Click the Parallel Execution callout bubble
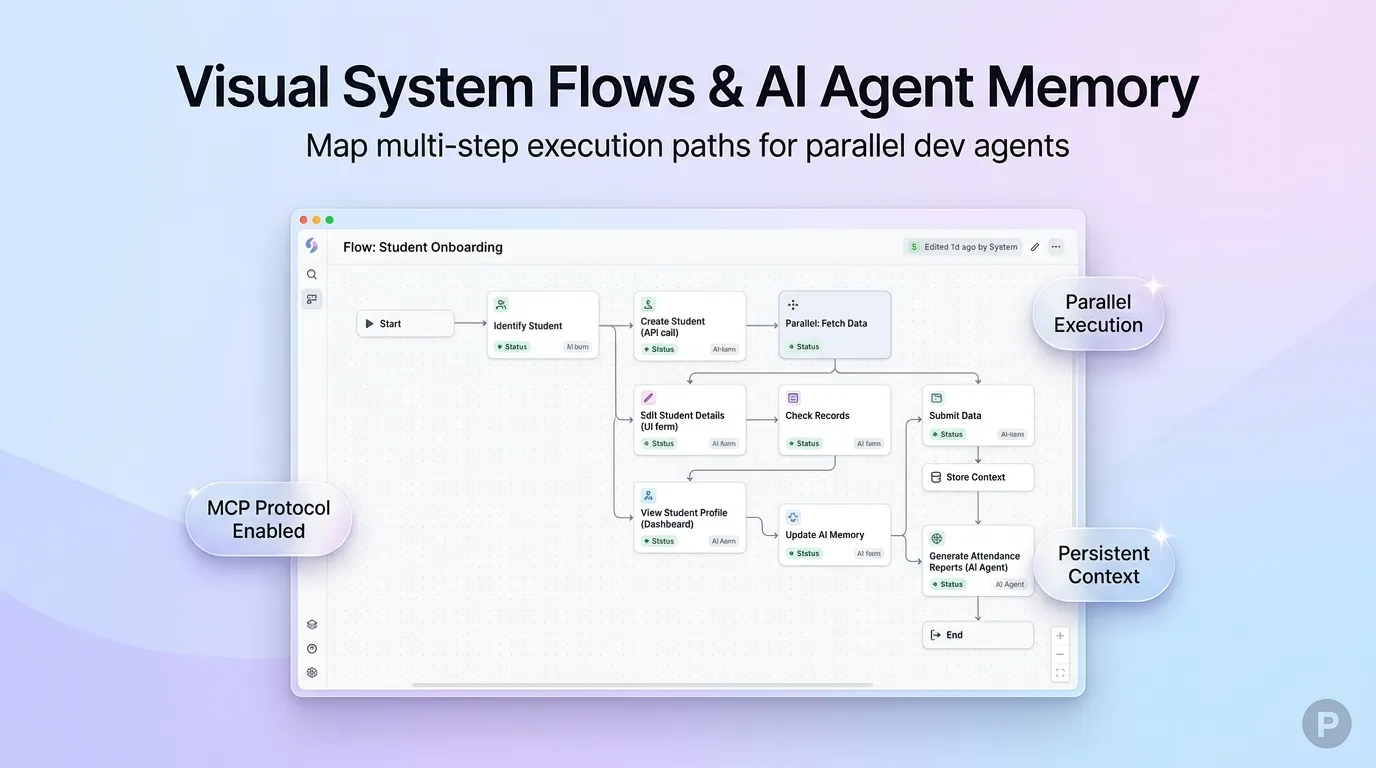Screen dimensions: 1376x768 pyautogui.click(x=1098, y=313)
